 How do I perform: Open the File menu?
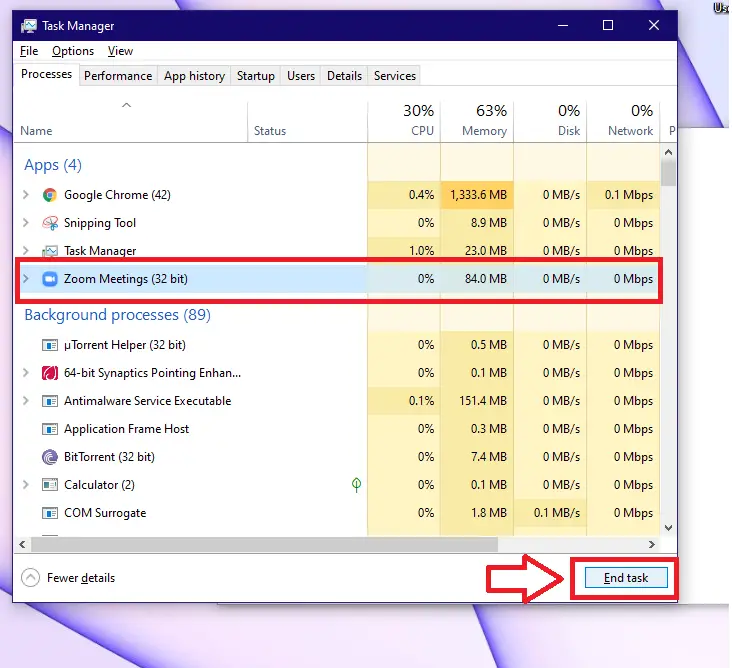[x=29, y=51]
